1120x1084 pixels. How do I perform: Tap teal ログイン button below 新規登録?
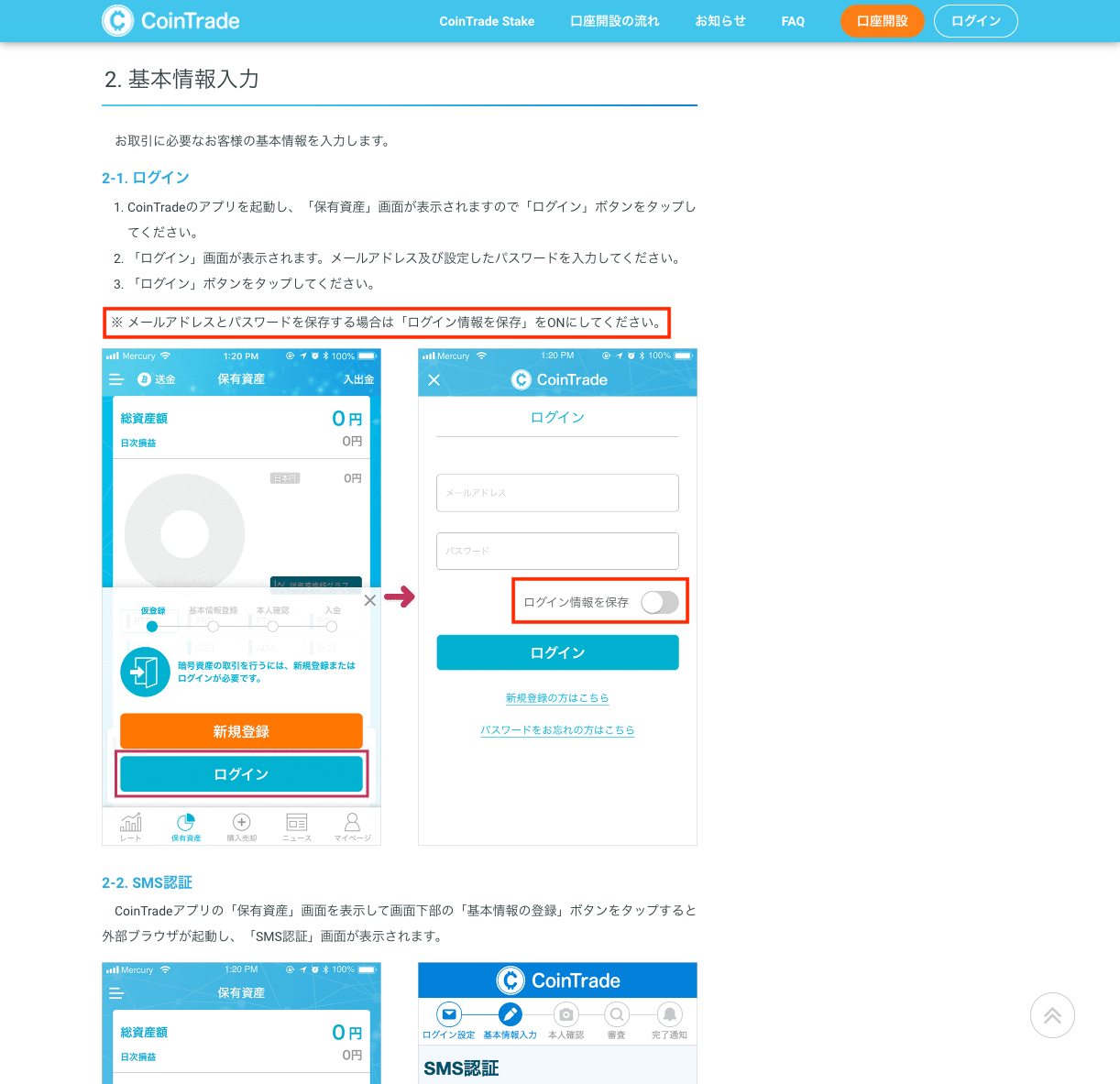pyautogui.click(x=241, y=774)
